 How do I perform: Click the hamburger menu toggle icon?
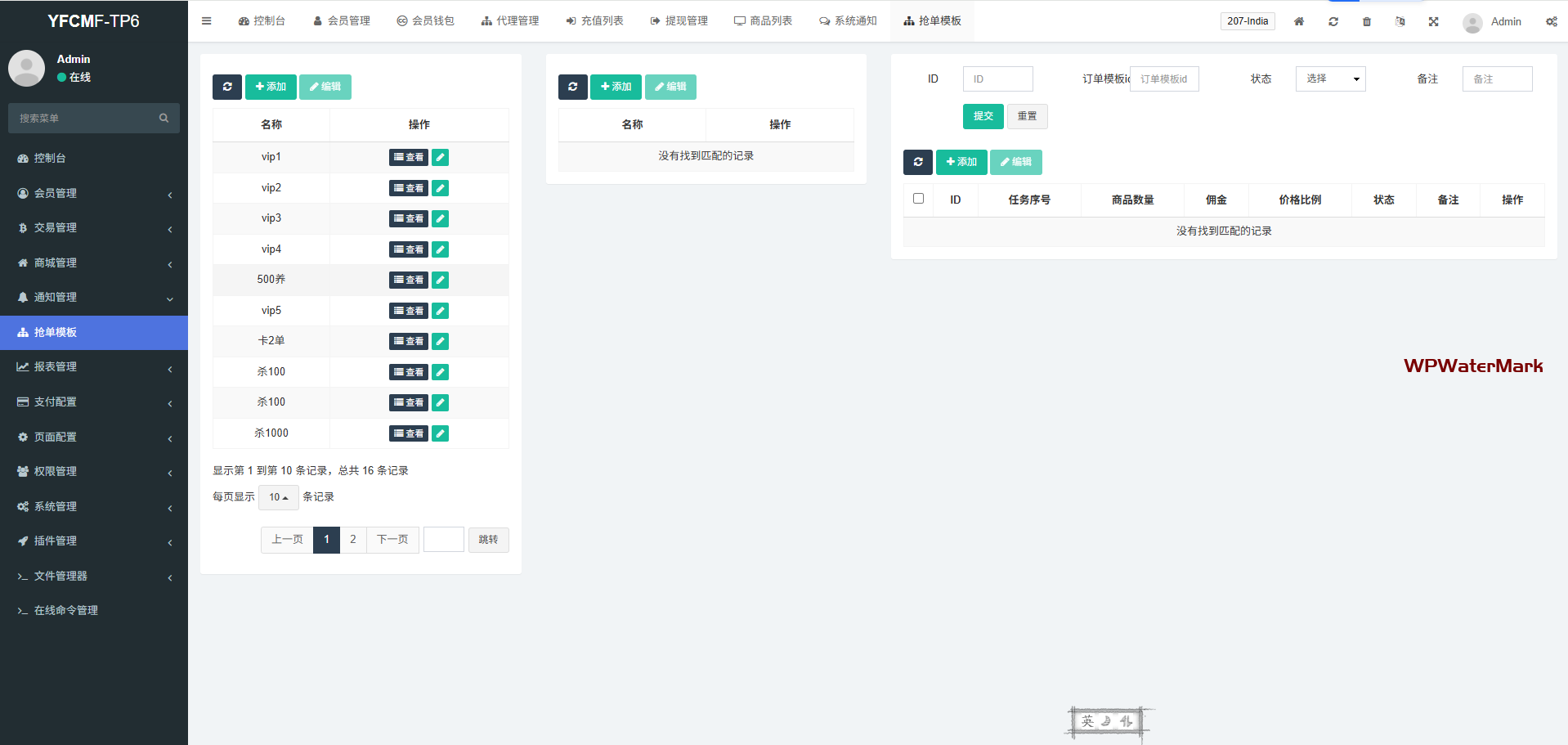point(206,21)
